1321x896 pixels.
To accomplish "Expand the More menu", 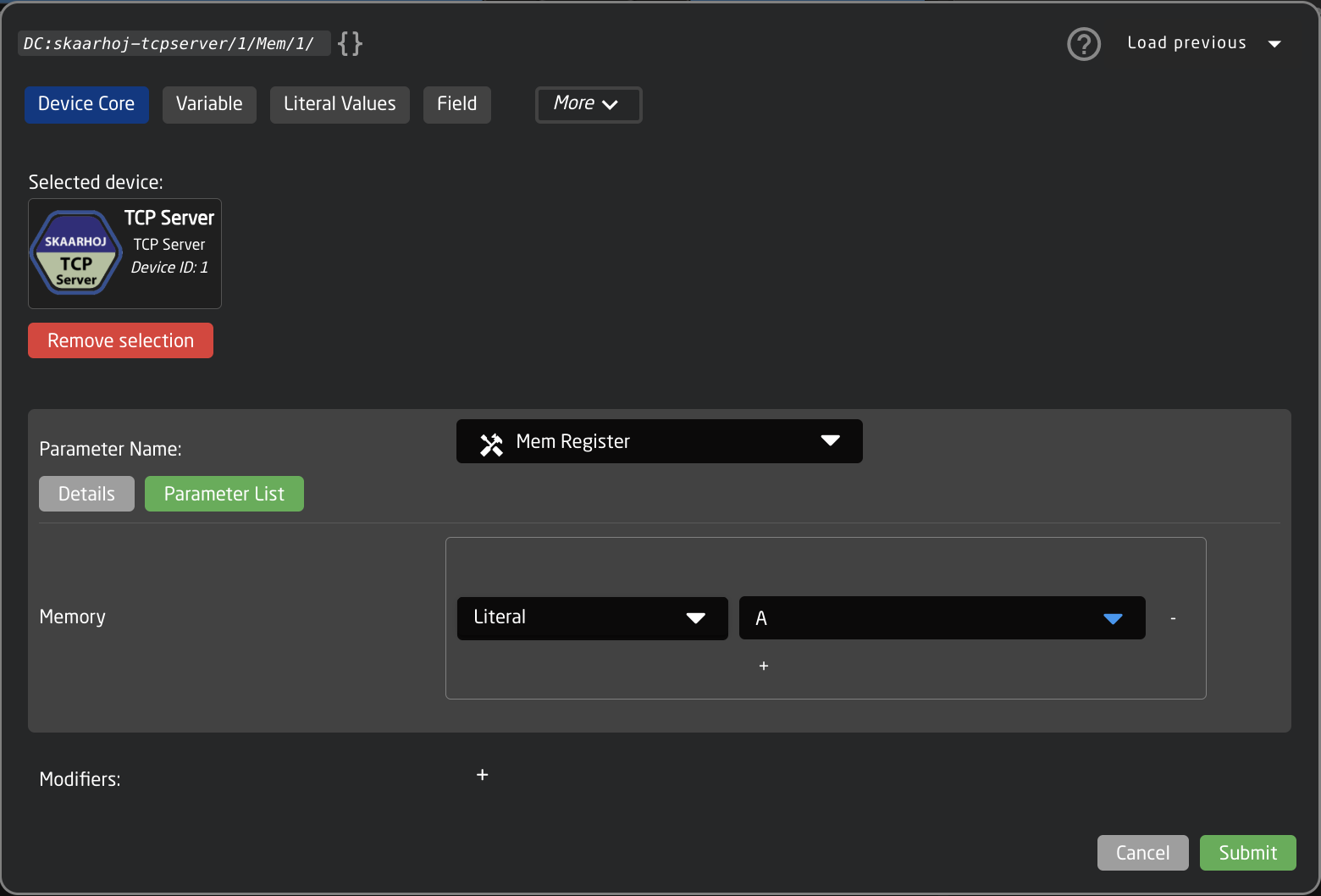I will pos(588,104).
